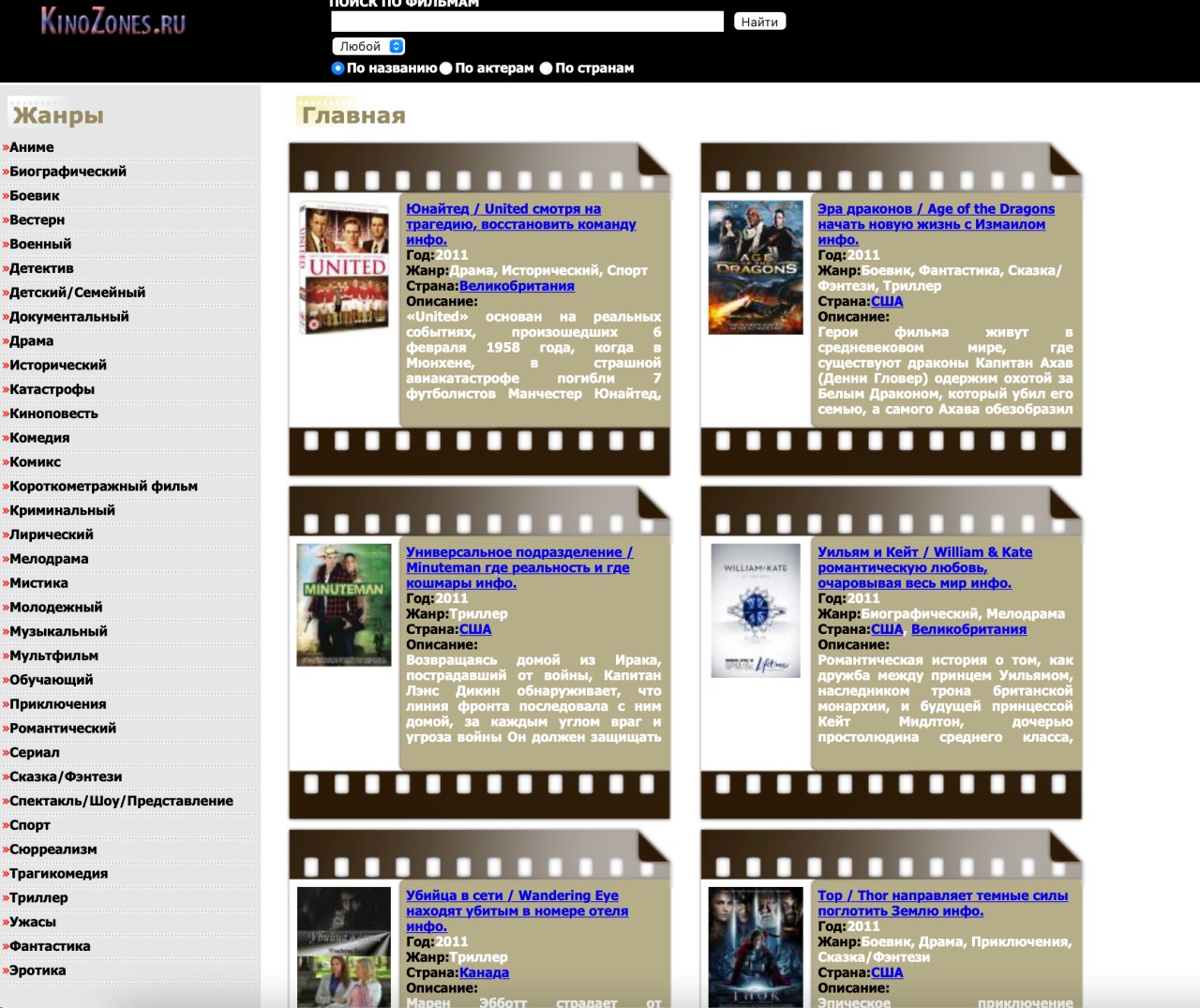Open the Вестерн genre
The image size is (1200, 1008).
pos(37,220)
